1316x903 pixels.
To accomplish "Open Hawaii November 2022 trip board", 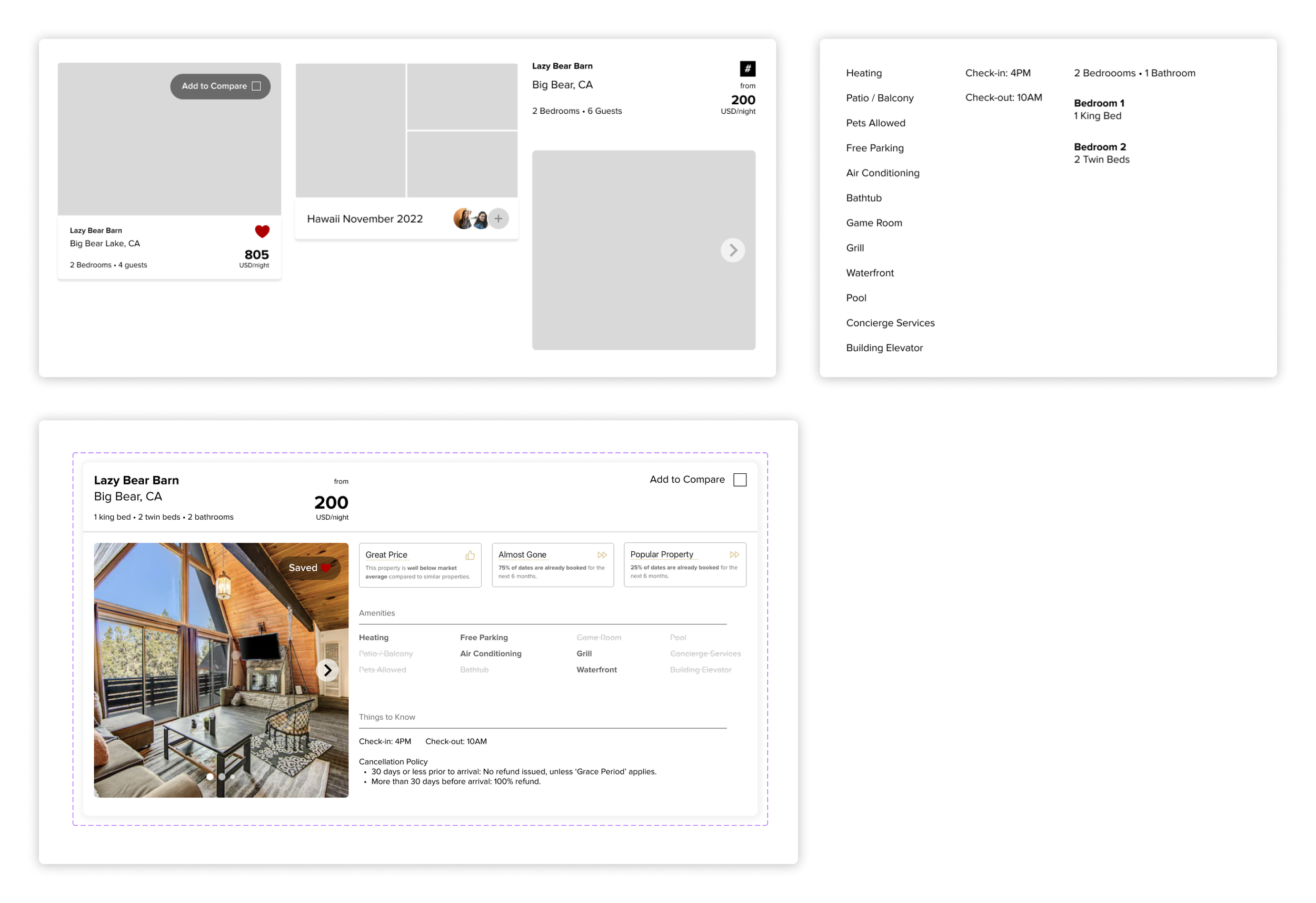I will (365, 219).
